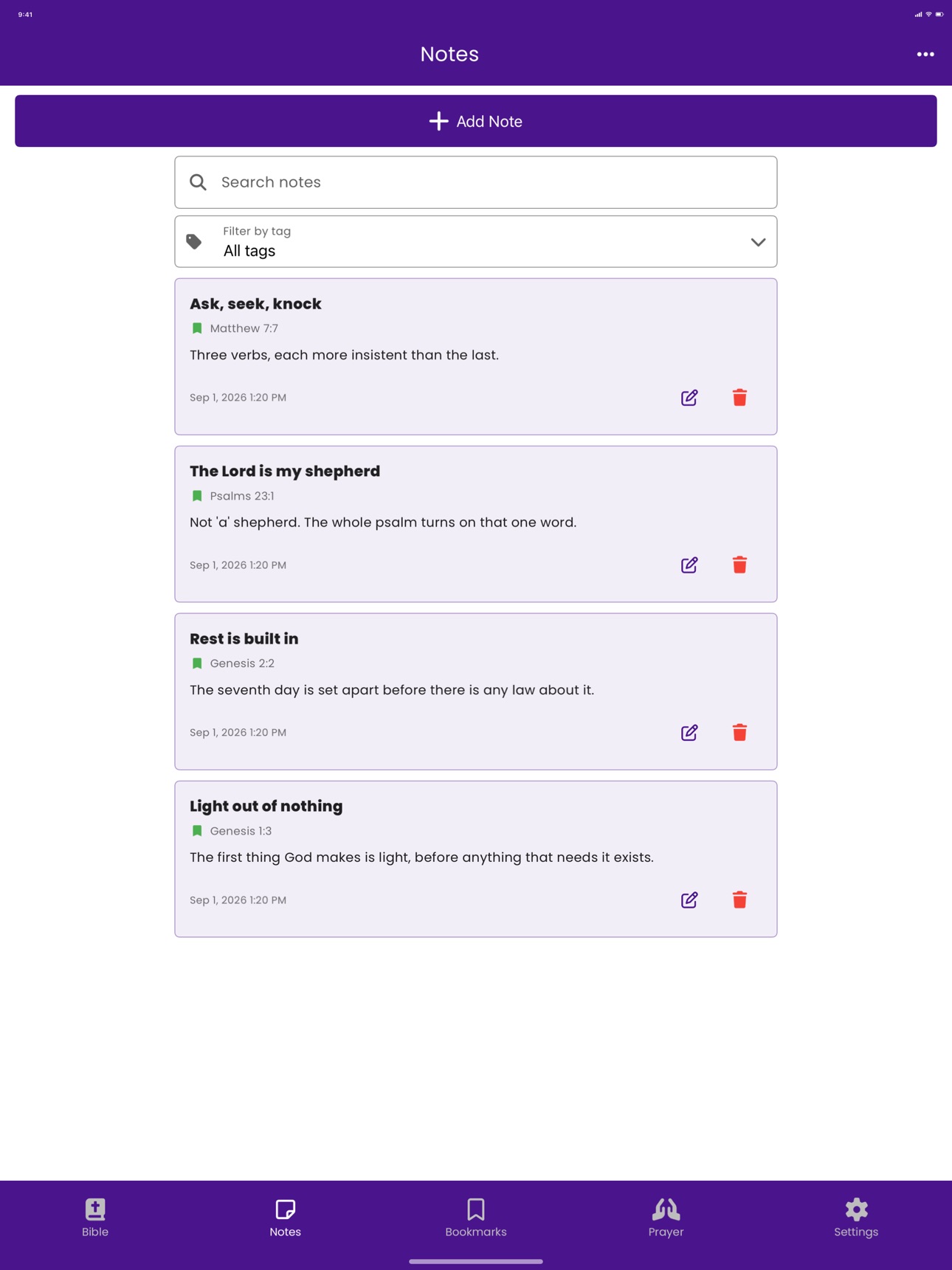Delete the "Ask, seek, knock" note

click(739, 398)
